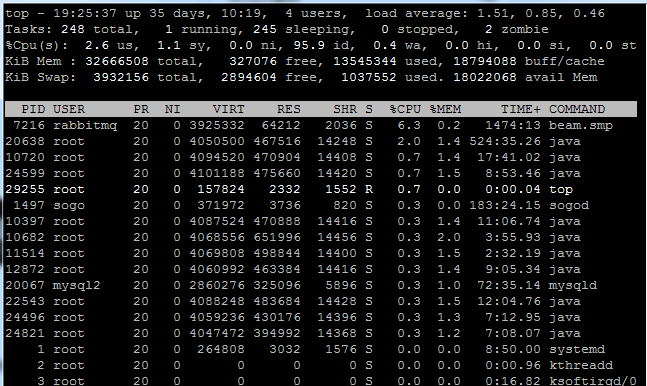
Task: Click RES value 651996
Action: point(277,237)
